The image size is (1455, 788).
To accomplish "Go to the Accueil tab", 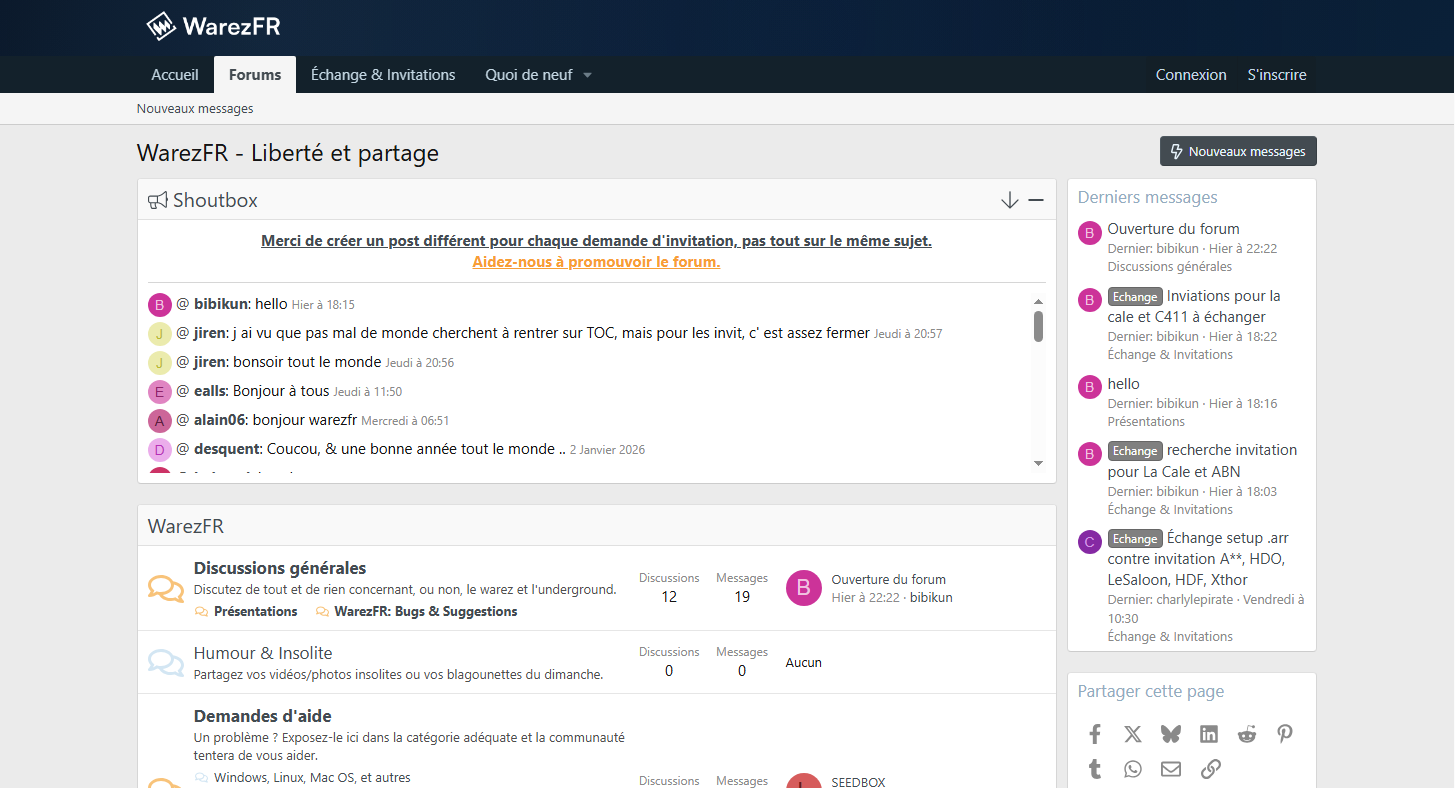I will tap(175, 75).
